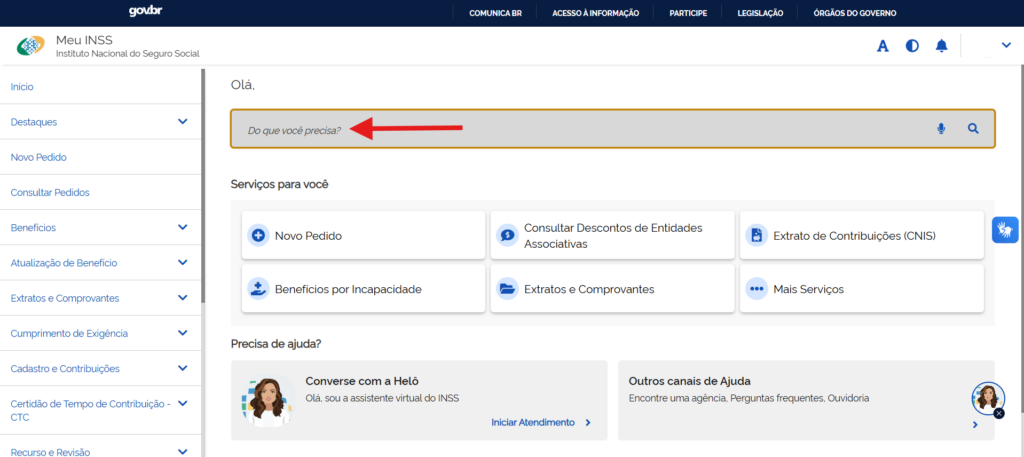Click arrow in Outros canais de Ajuda

[975, 424]
